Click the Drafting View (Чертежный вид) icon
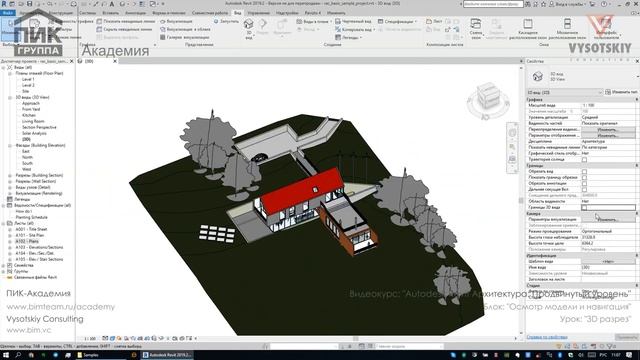The height and width of the screenshot is (360, 640). [338, 21]
